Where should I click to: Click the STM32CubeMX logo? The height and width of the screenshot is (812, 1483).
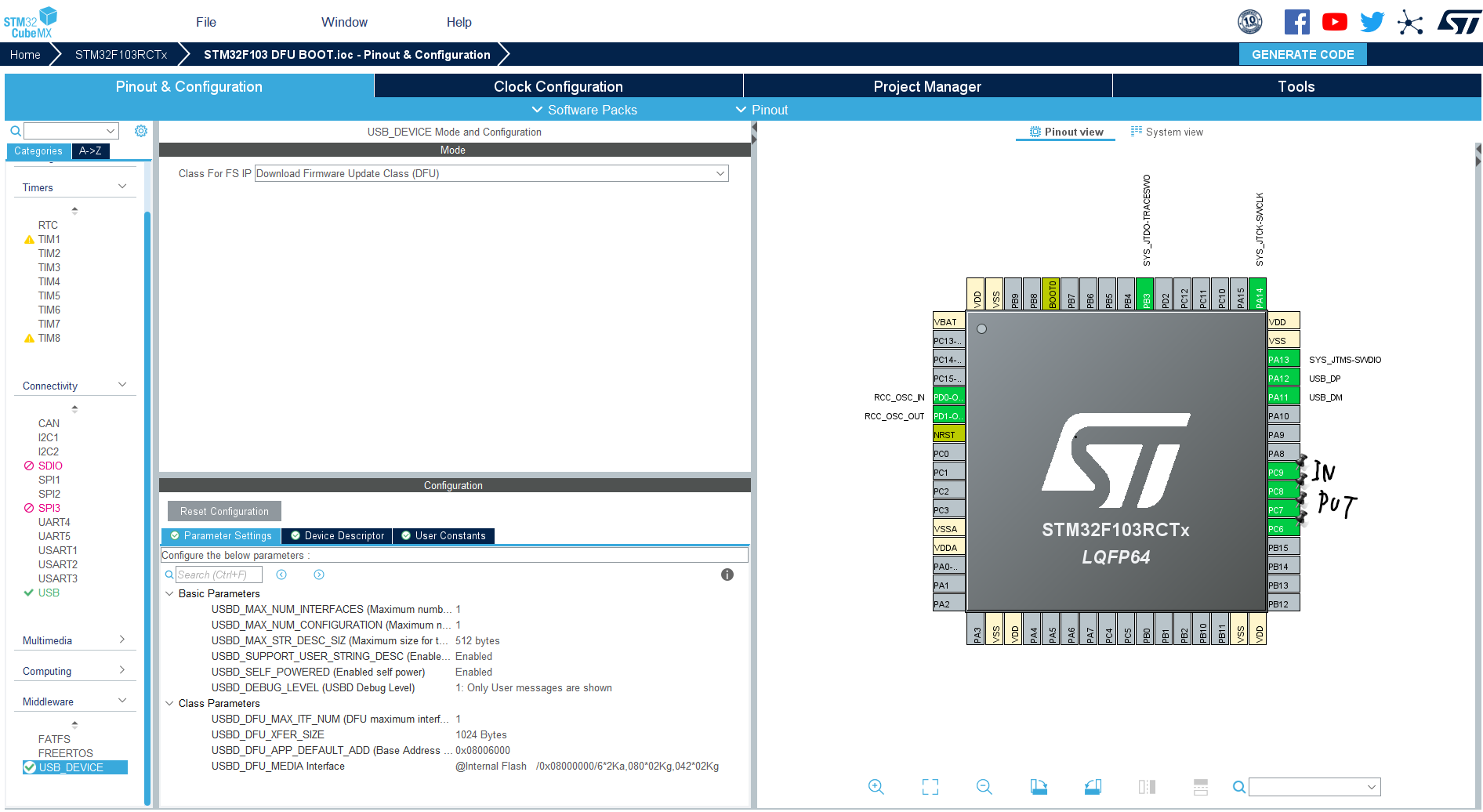30,22
